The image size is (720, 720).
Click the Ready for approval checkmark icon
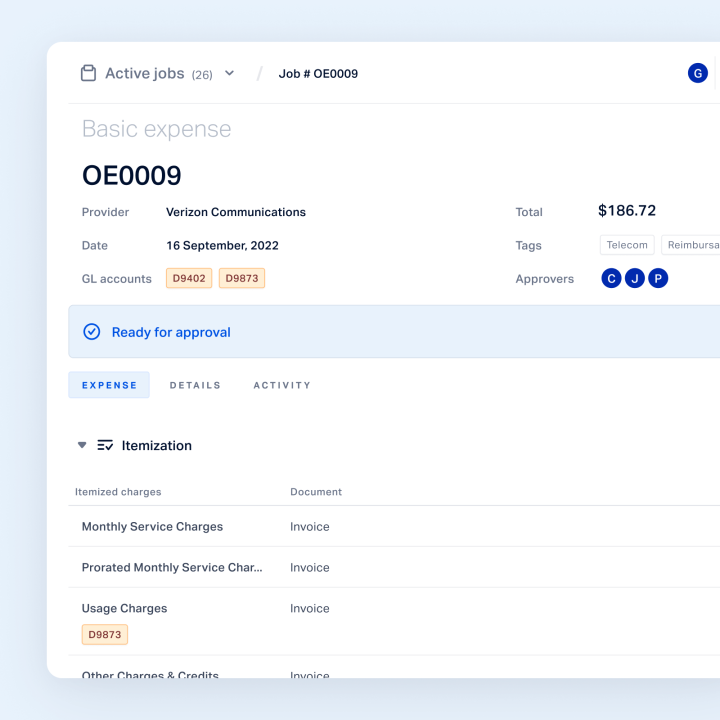[91, 332]
